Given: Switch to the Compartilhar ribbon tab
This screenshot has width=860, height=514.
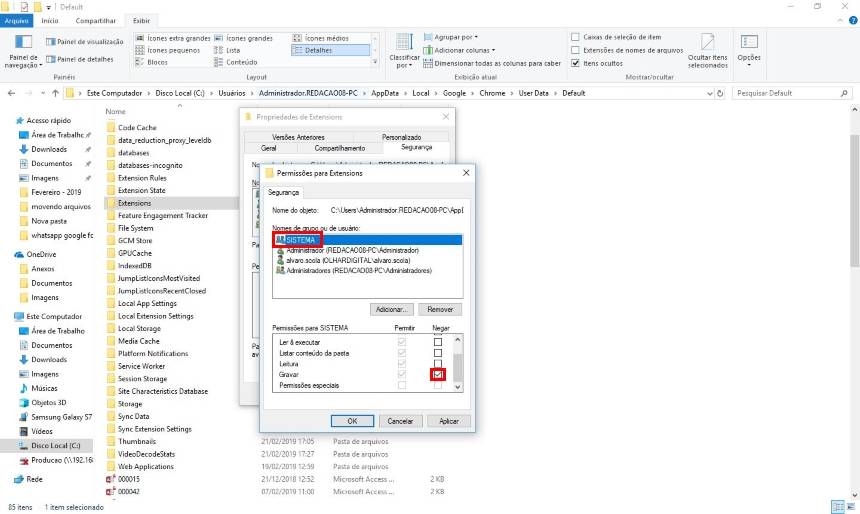Looking at the screenshot, I should (95, 21).
